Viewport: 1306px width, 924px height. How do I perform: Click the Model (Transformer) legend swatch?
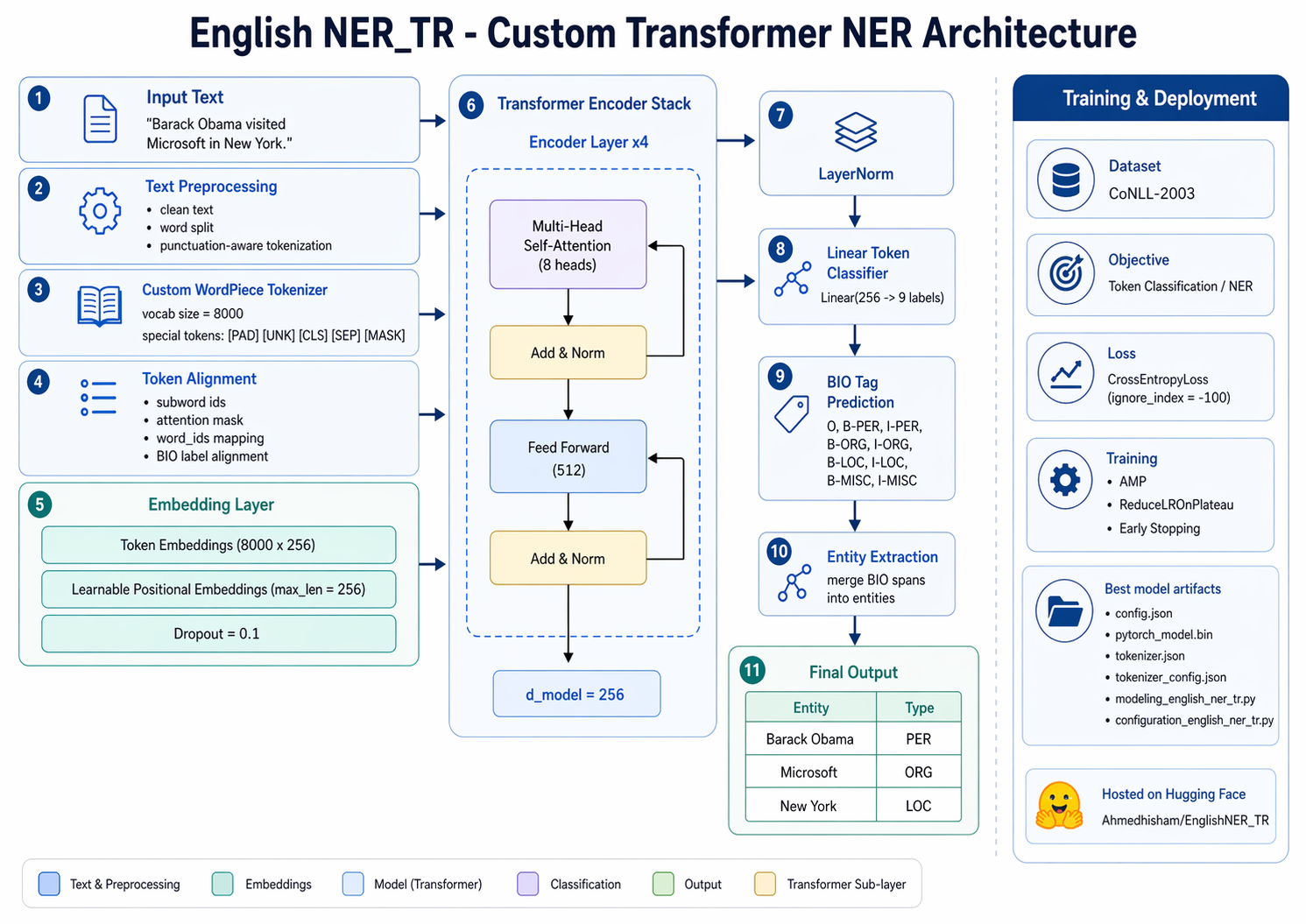353,884
